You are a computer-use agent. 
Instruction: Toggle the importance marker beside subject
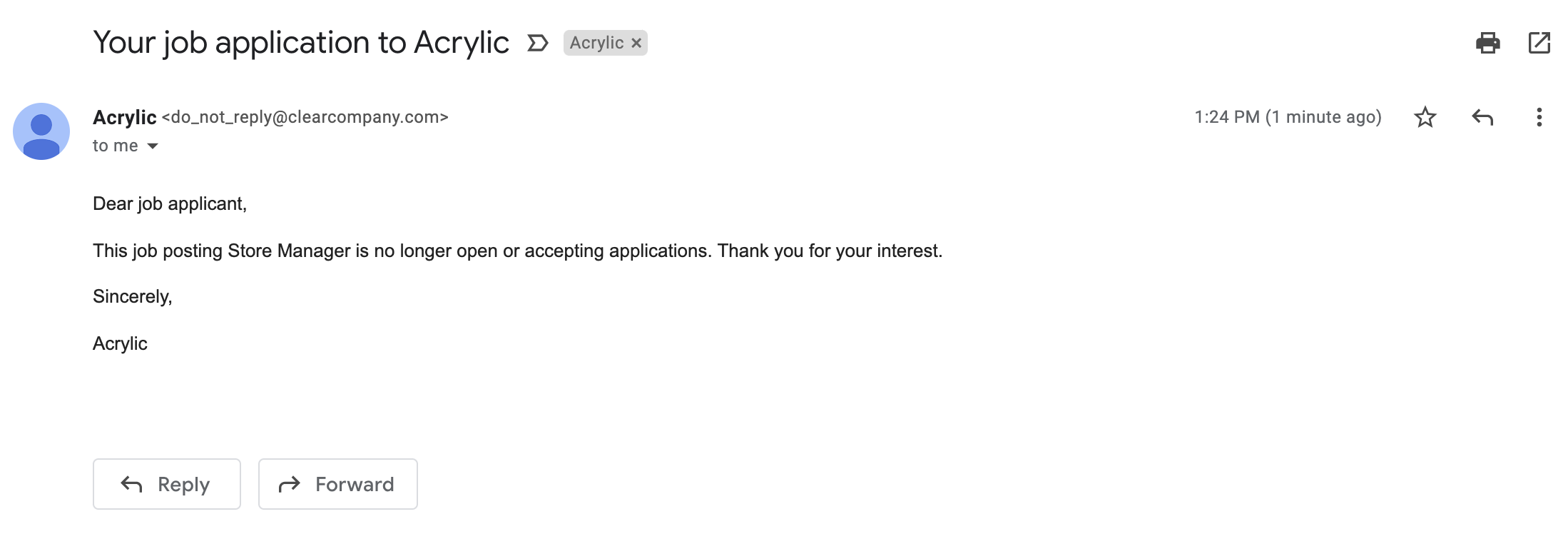coord(537,44)
